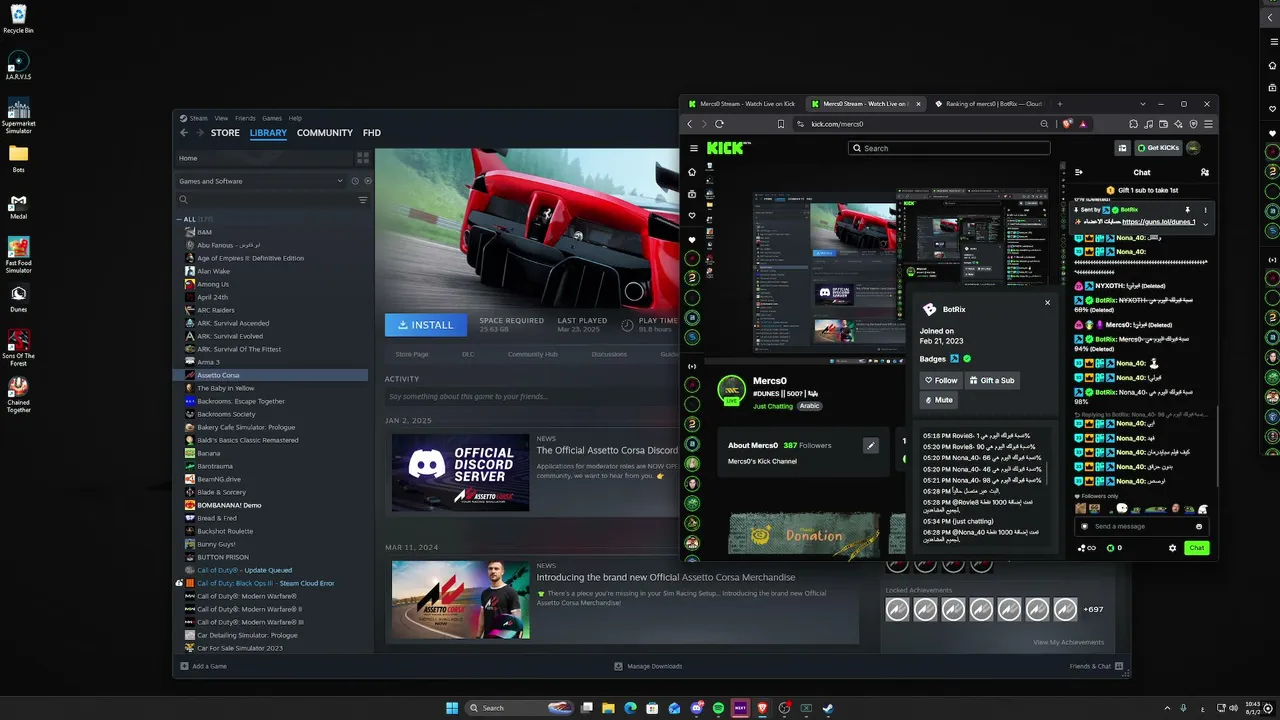Bookmark the current Kick page
This screenshot has width=1280, height=720.
[x=781, y=124]
